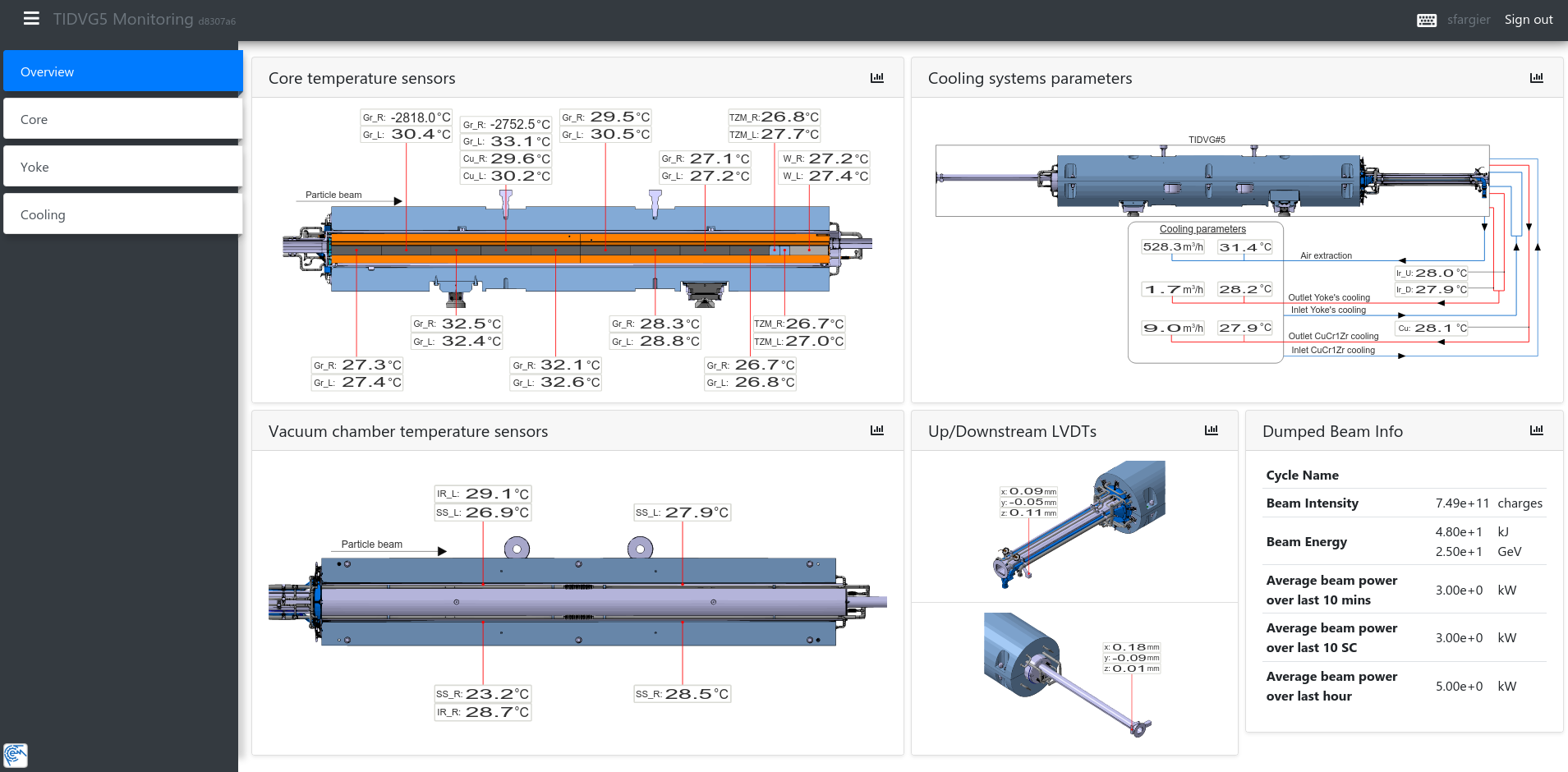The image size is (1568, 772).
Task: Open chart for Vacuum chamber temperature sensors
Action: [x=876, y=430]
